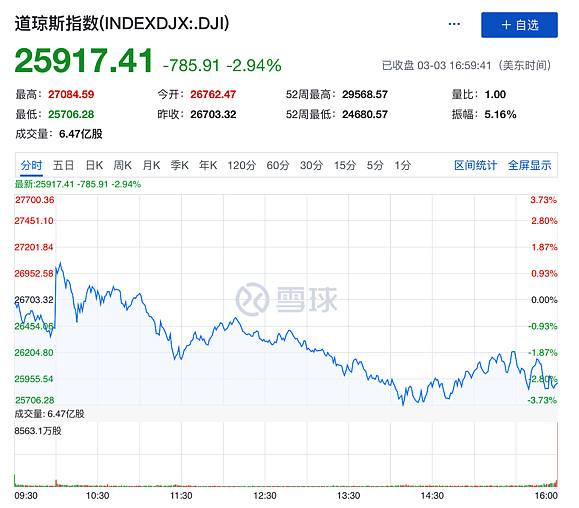Click the daily low 25706.28 in stats

point(71,114)
